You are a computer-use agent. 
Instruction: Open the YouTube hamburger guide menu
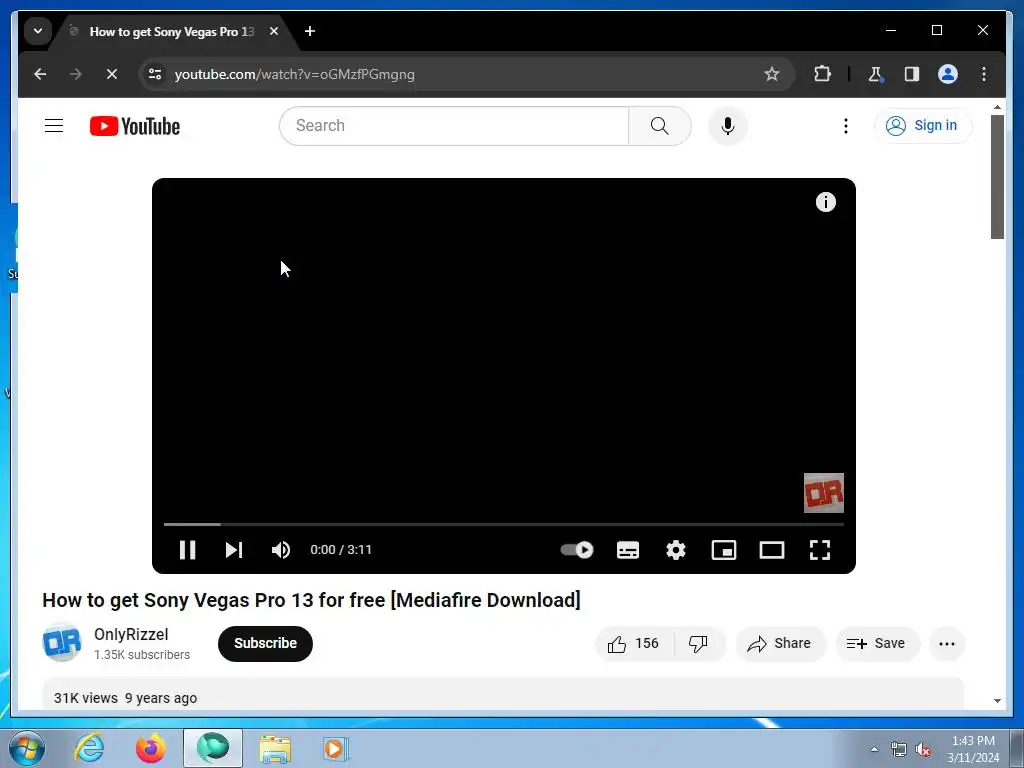tap(54, 125)
